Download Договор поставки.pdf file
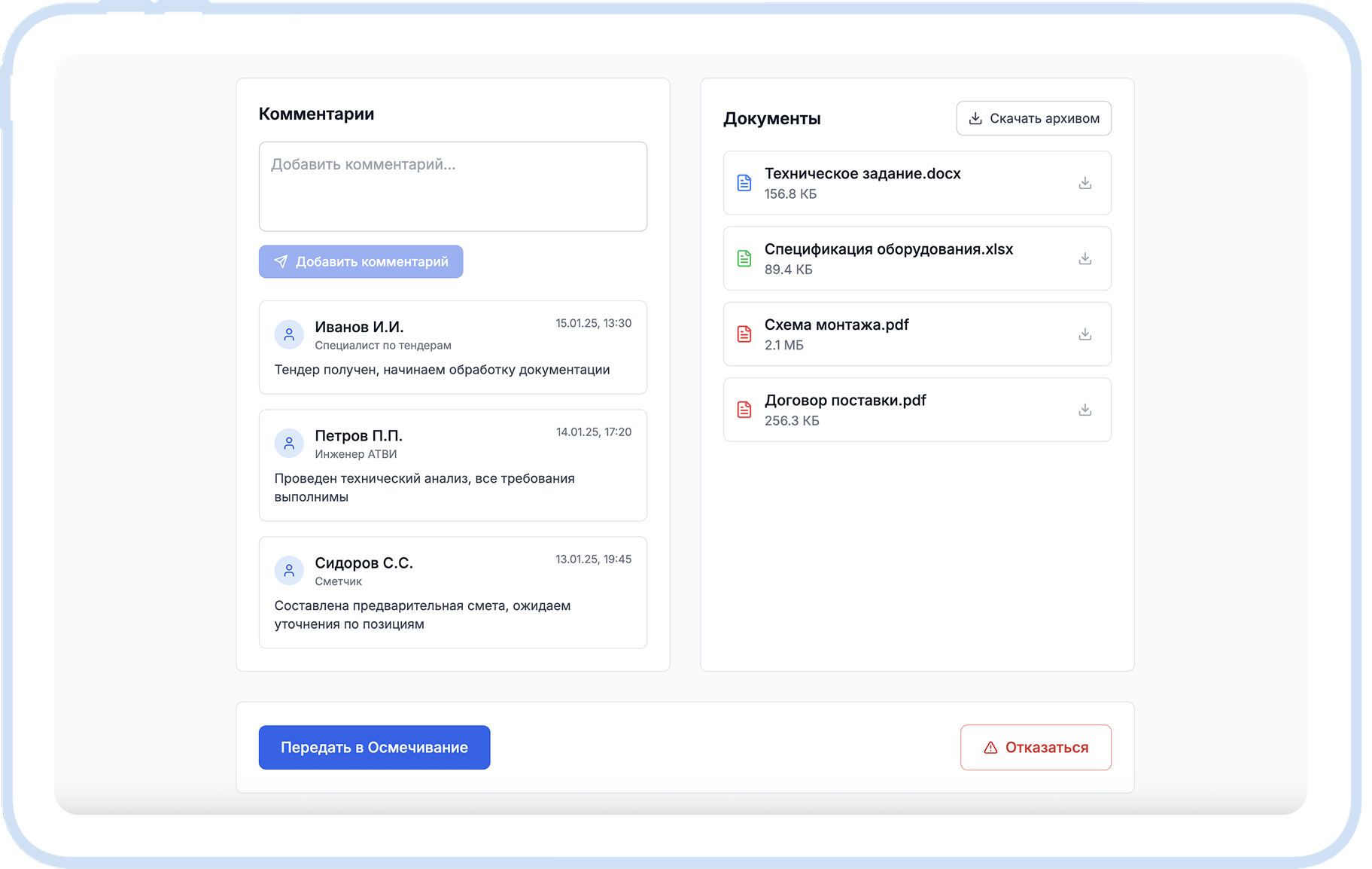The width and height of the screenshot is (1372, 869). click(1085, 410)
